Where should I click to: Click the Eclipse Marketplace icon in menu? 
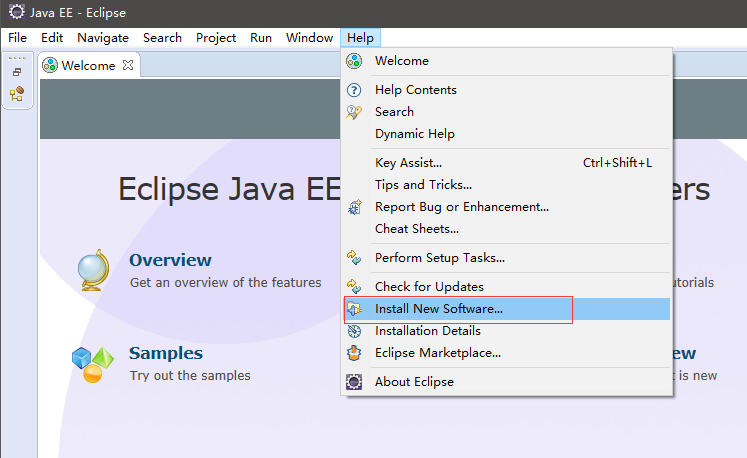354,353
